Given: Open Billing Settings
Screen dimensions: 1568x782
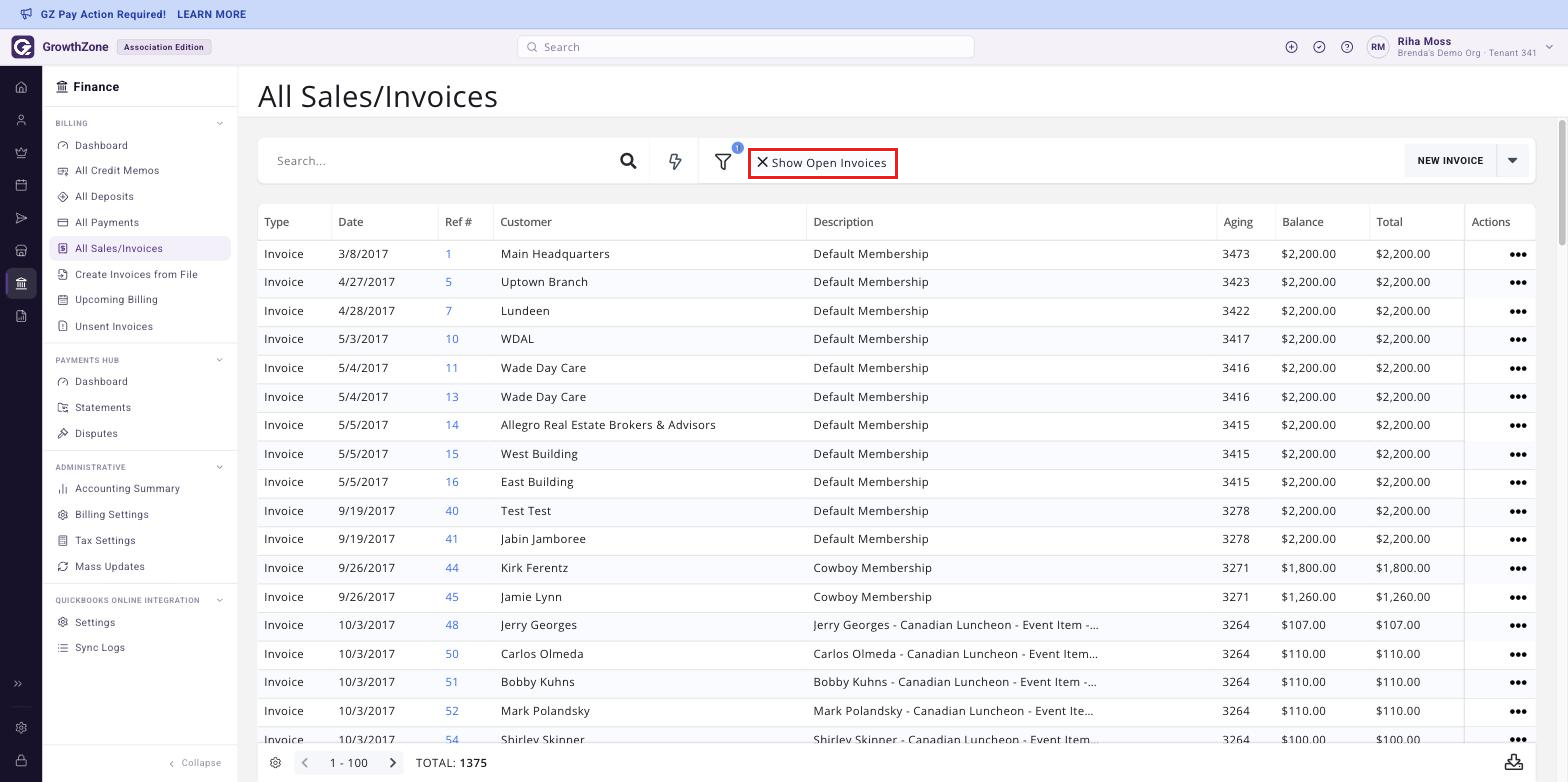Looking at the screenshot, I should (111, 515).
